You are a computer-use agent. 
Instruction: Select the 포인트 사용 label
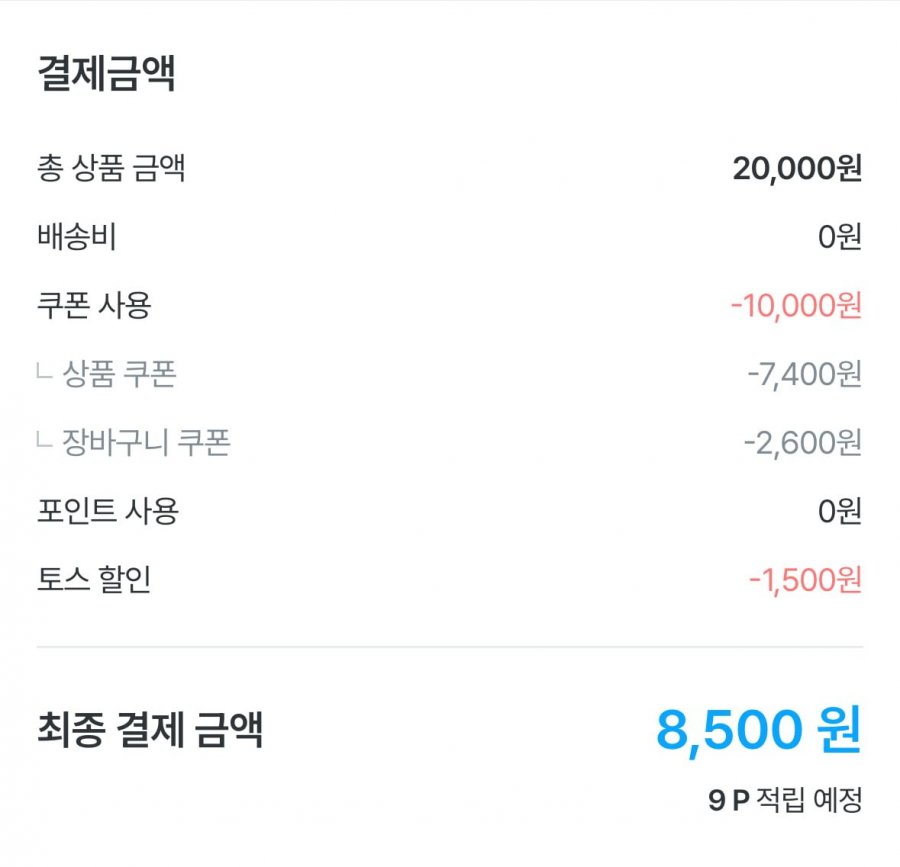point(108,511)
